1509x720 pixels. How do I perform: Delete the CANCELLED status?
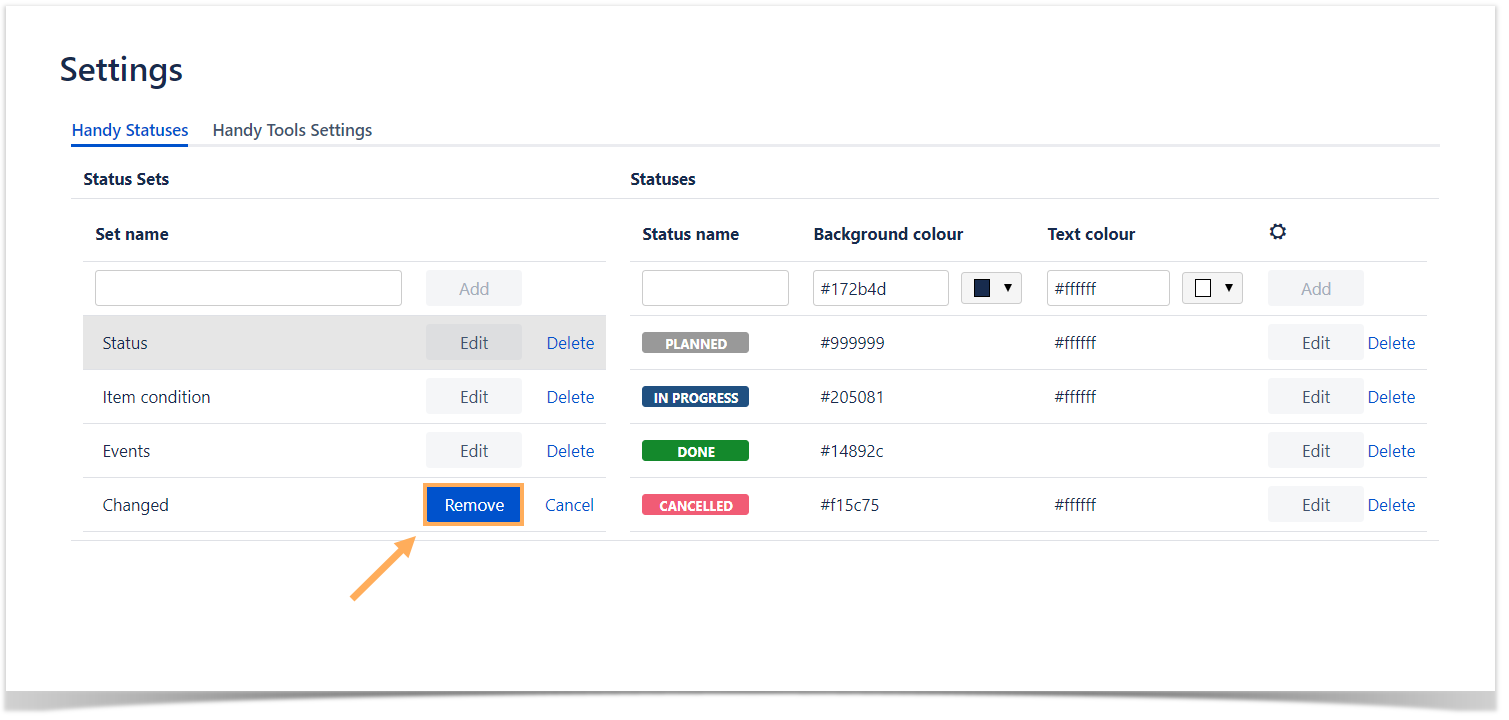(1391, 505)
